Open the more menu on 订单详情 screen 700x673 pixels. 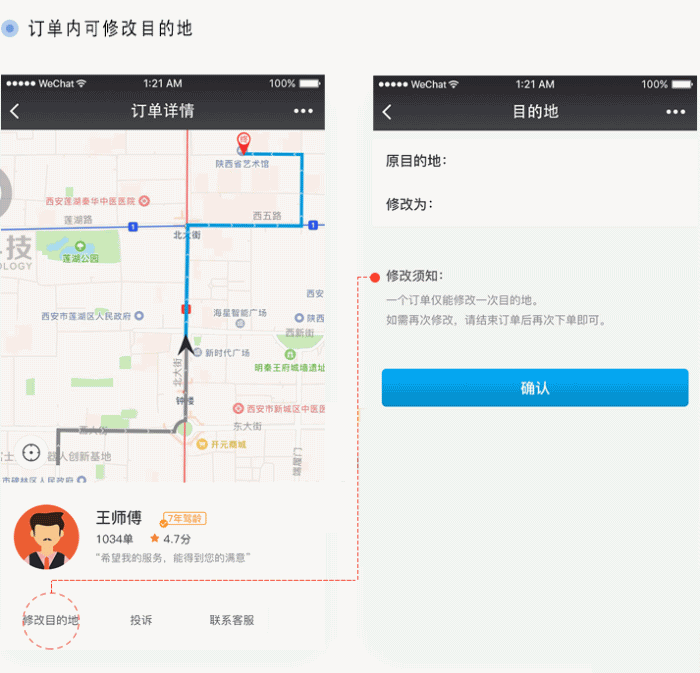pos(303,112)
